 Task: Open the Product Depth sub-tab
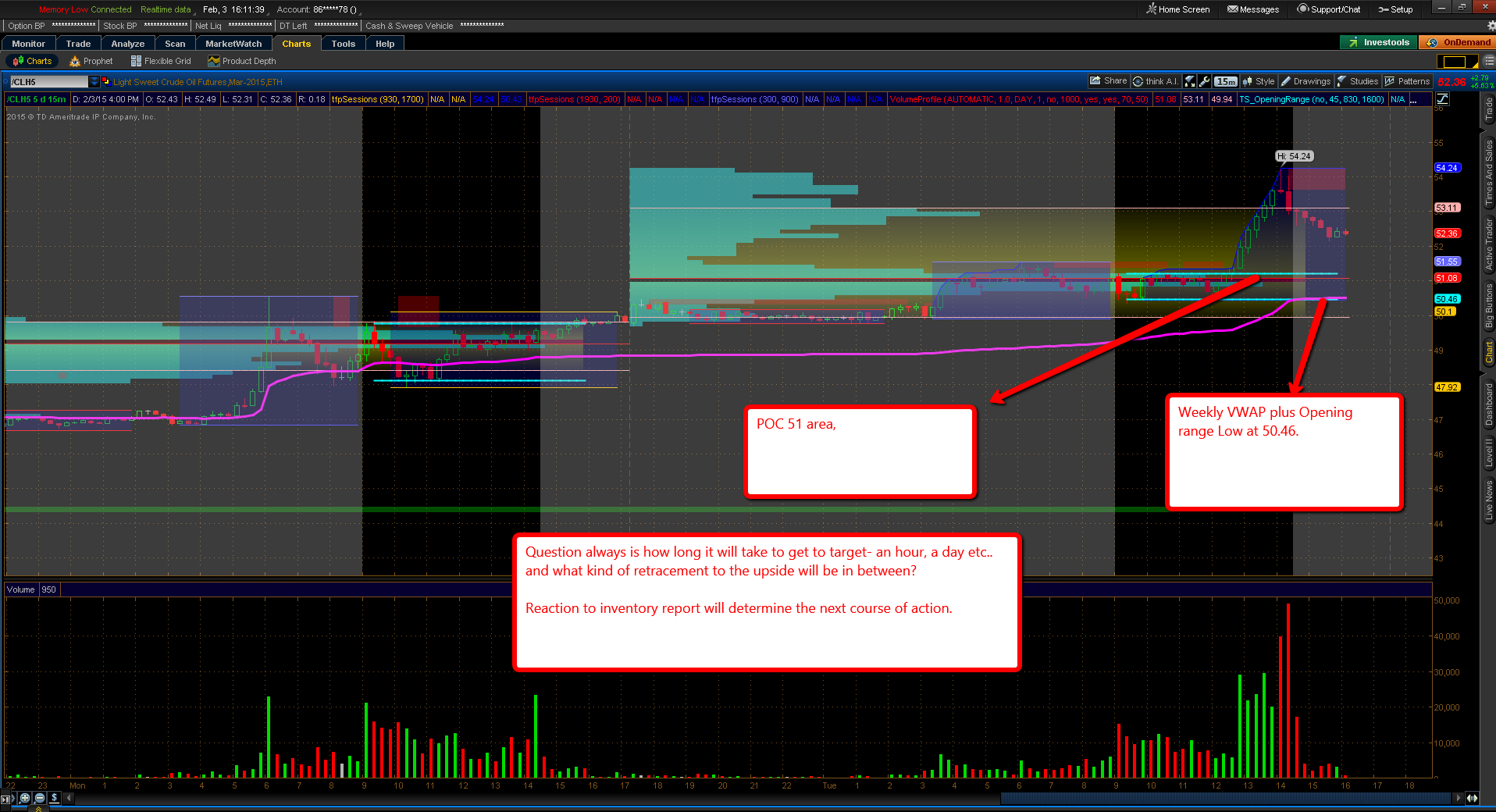pos(242,61)
